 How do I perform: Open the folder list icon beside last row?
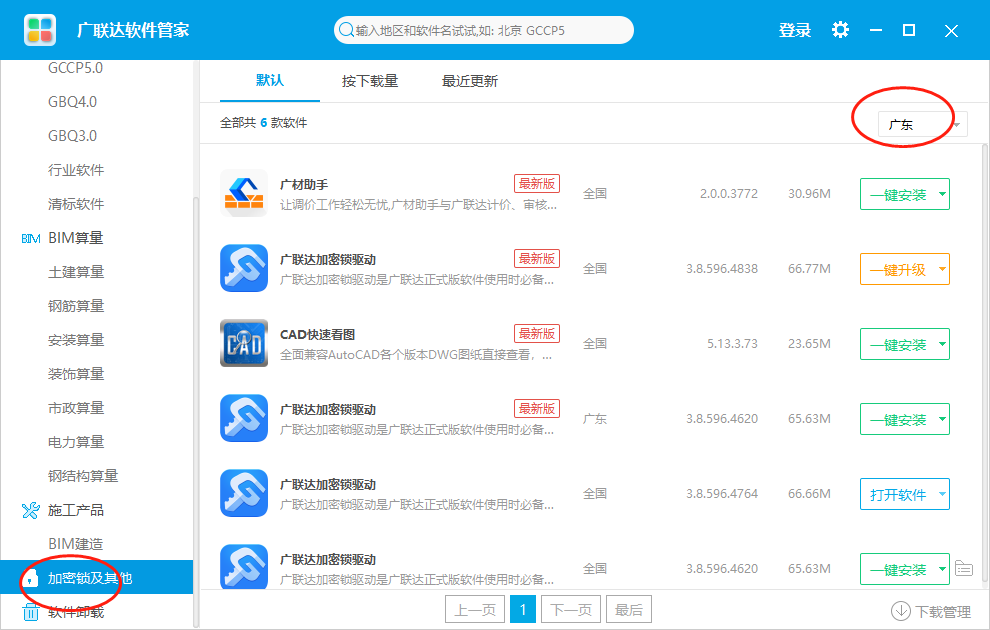tap(963, 568)
